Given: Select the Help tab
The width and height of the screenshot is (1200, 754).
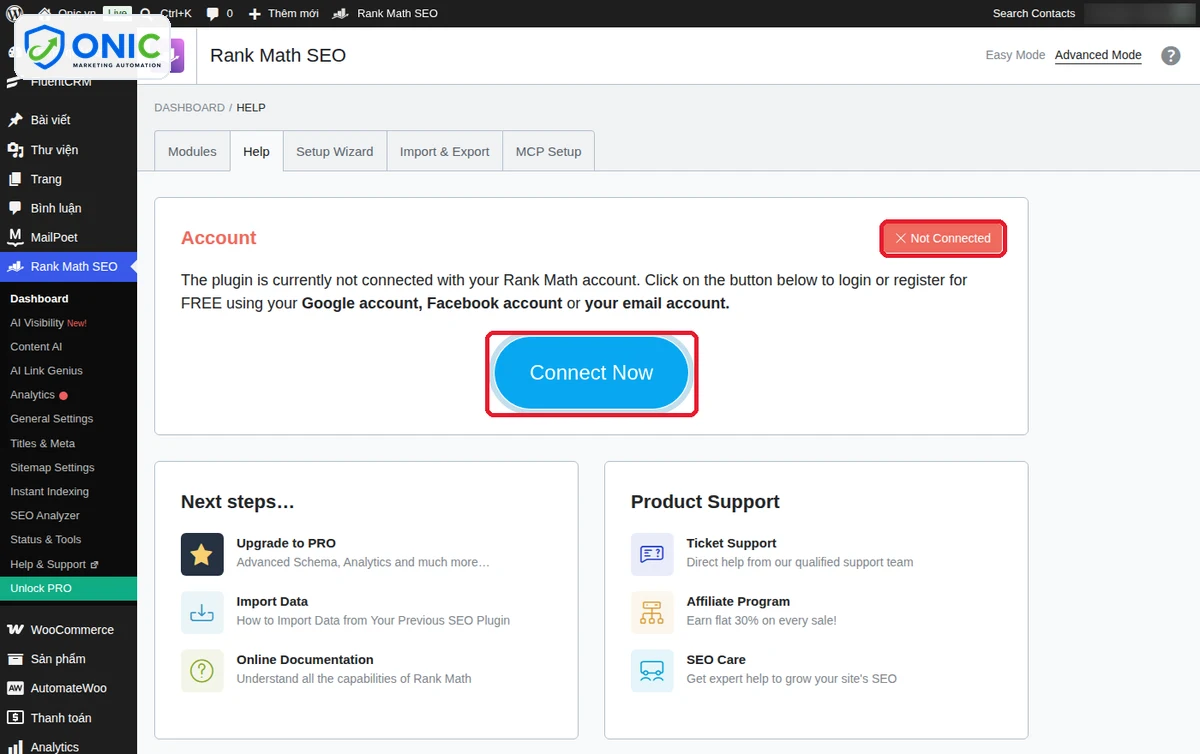Looking at the screenshot, I should click(x=256, y=151).
